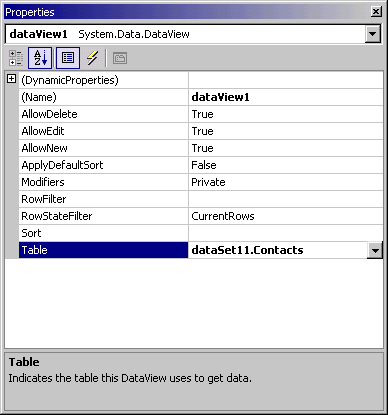Switch to Categorized view icon
The image size is (388, 415).
(15, 58)
